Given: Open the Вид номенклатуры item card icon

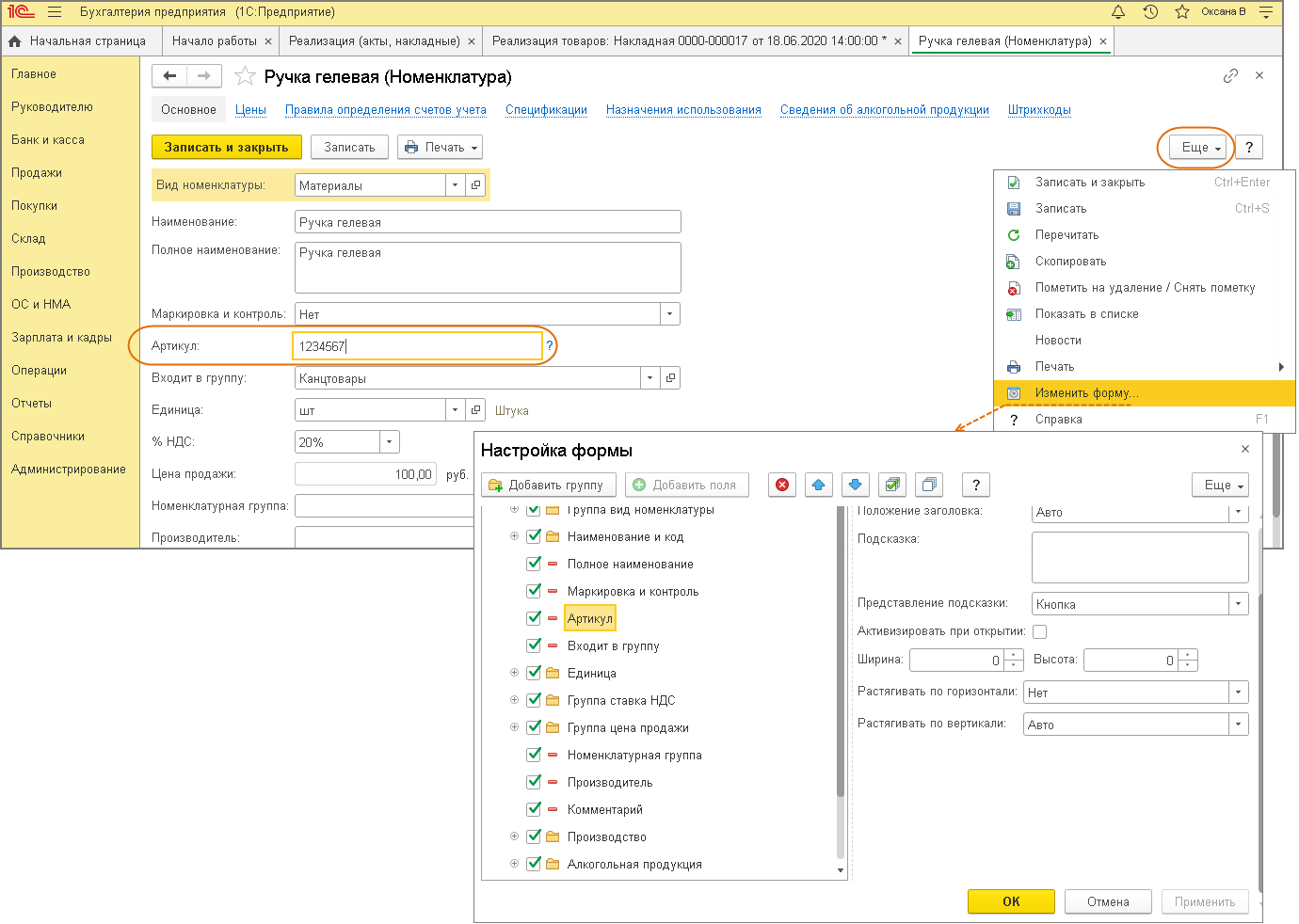Looking at the screenshot, I should point(475,185).
